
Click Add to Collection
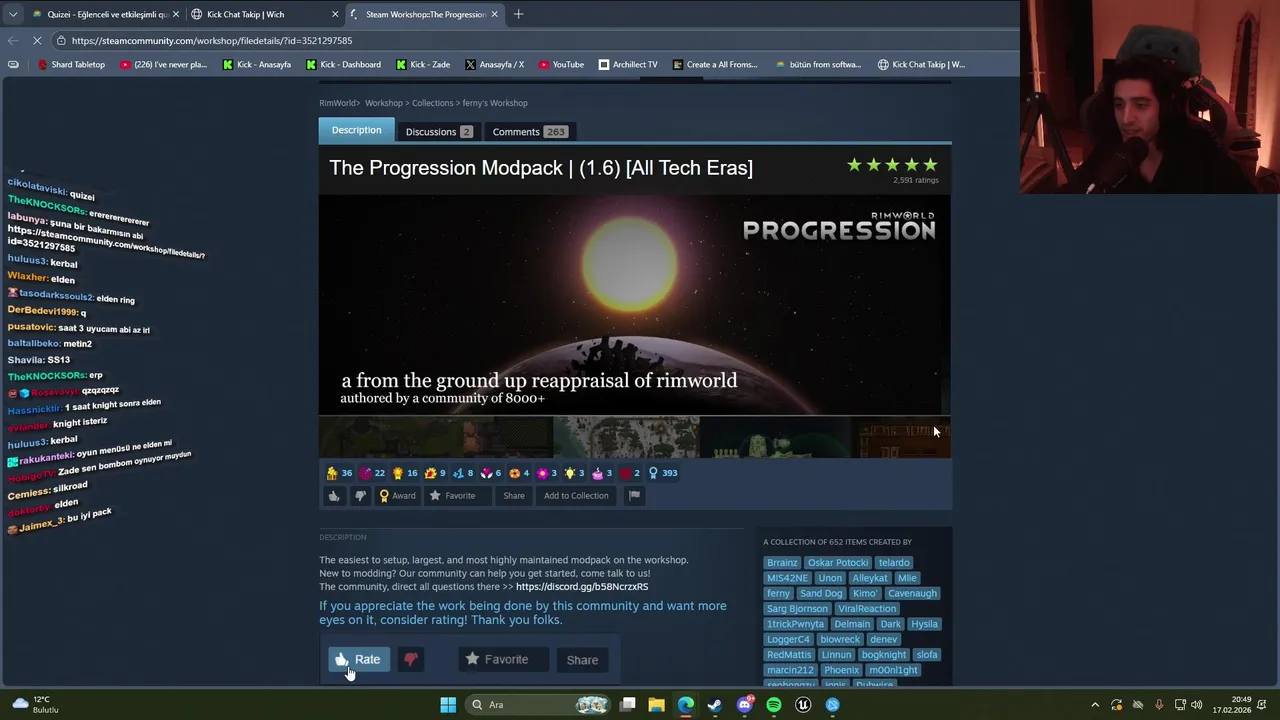pos(576,496)
